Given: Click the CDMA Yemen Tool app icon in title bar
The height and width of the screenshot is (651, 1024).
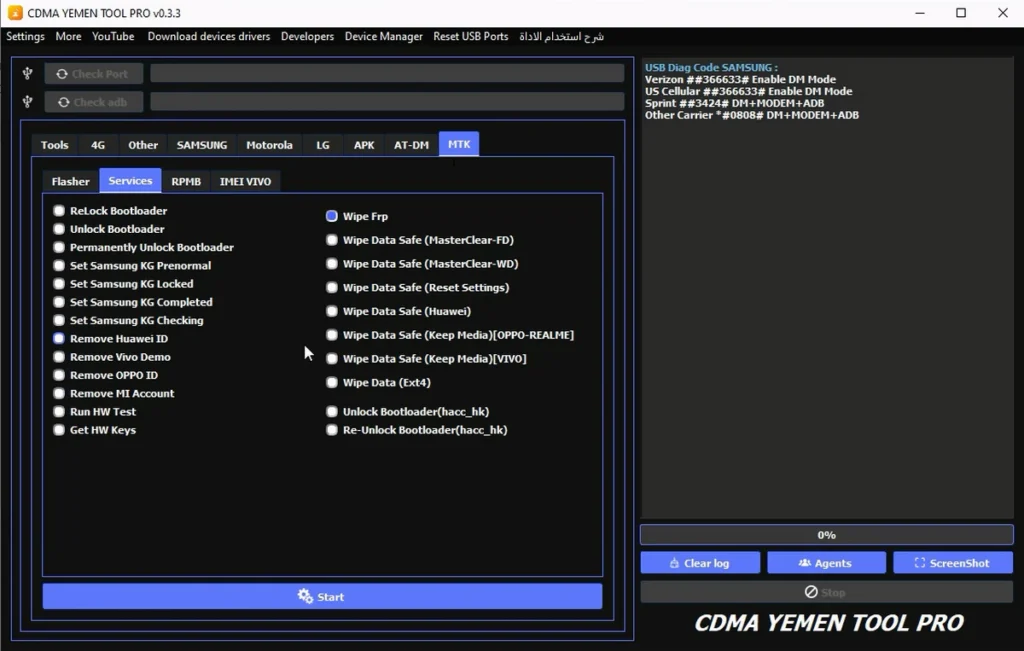Looking at the screenshot, I should click(x=15, y=13).
